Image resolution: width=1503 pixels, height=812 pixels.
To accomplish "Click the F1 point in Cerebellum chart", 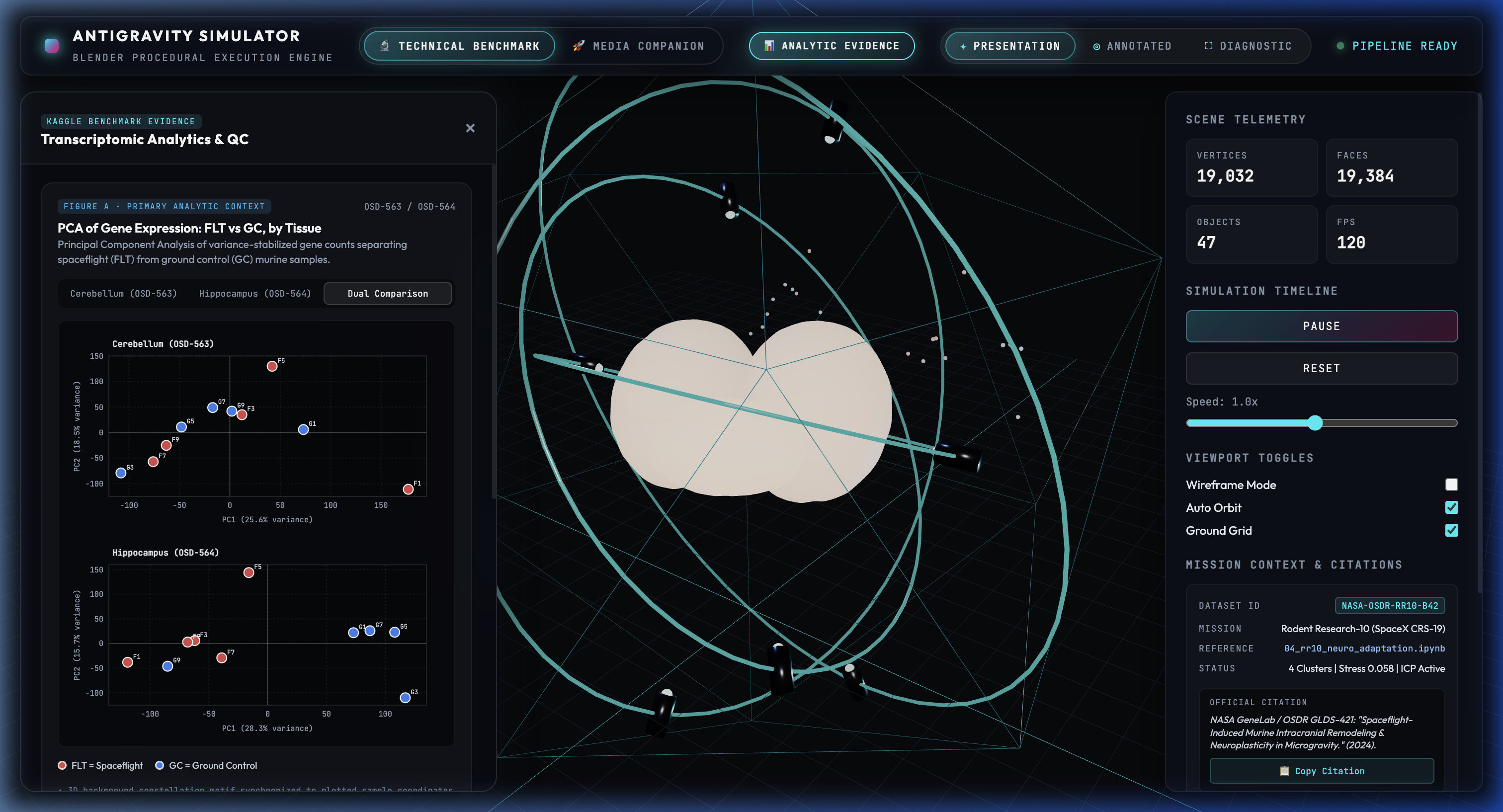I will click(x=409, y=489).
